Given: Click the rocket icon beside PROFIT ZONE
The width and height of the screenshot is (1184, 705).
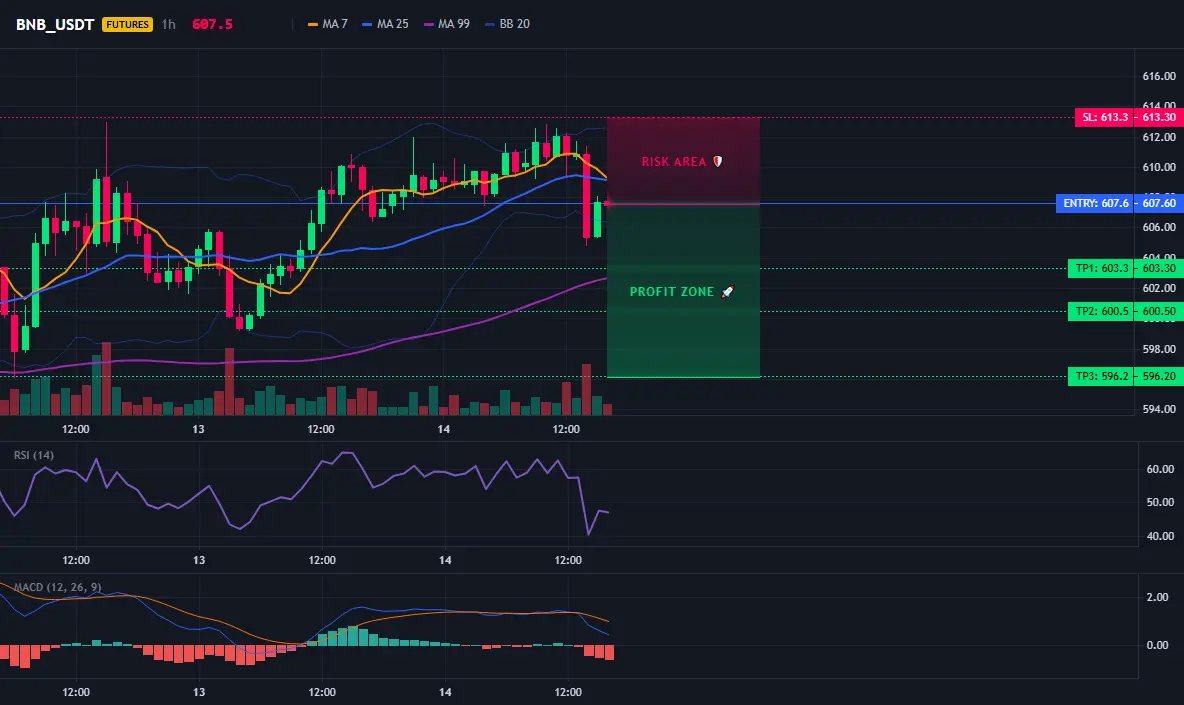Looking at the screenshot, I should [727, 291].
